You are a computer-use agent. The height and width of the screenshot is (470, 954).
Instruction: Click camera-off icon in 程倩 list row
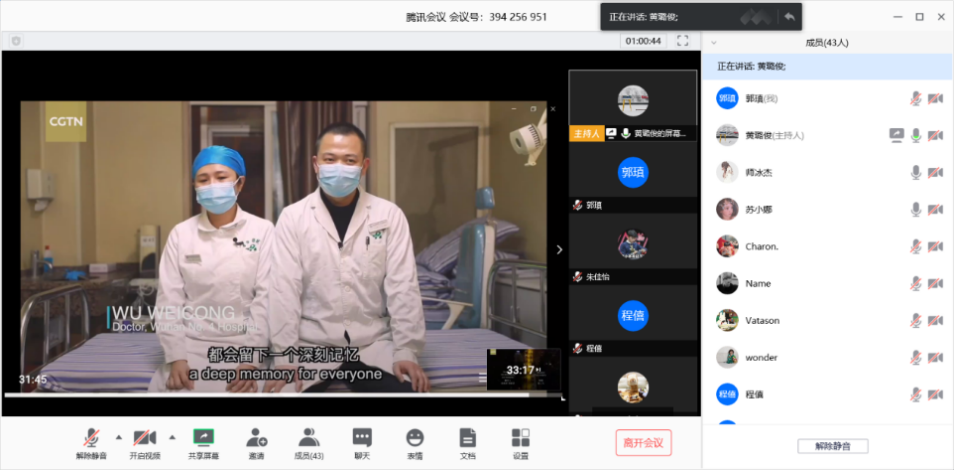pos(935,396)
